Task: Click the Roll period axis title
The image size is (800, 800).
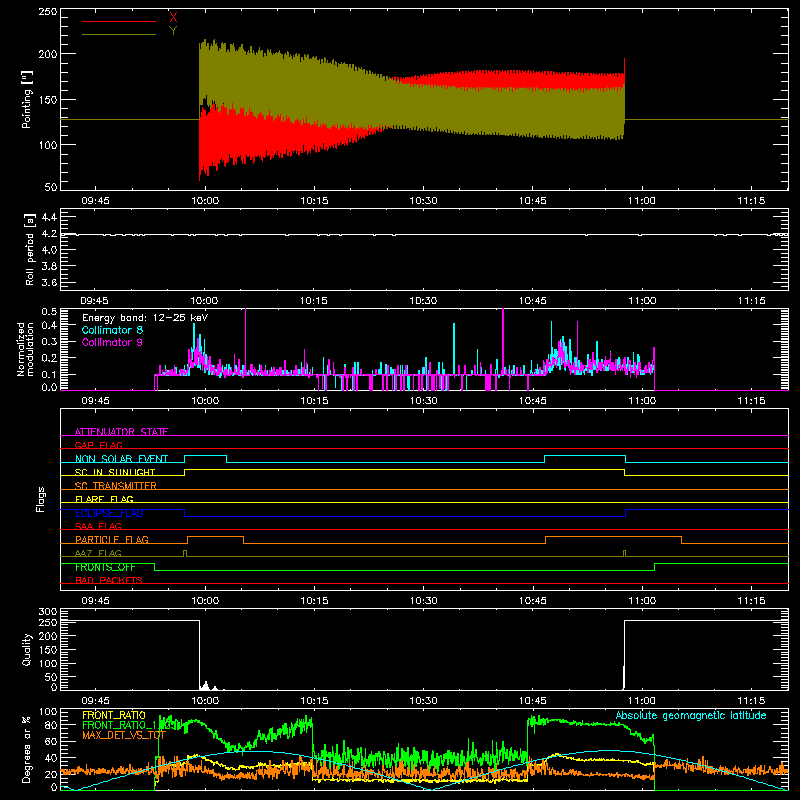Action: click(29, 249)
